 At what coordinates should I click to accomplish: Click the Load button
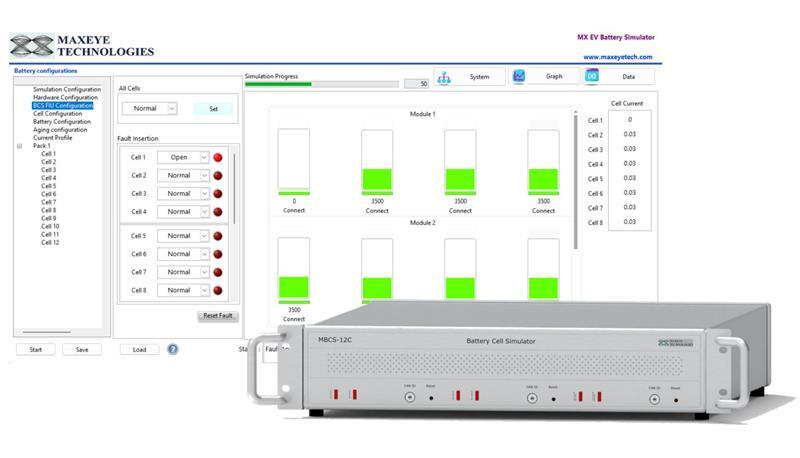[139, 350]
